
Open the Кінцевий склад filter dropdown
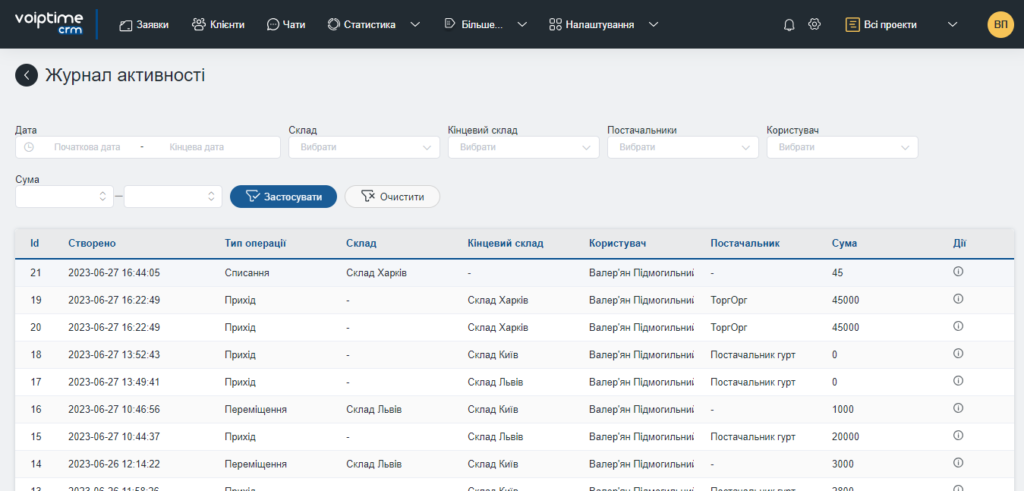[523, 148]
